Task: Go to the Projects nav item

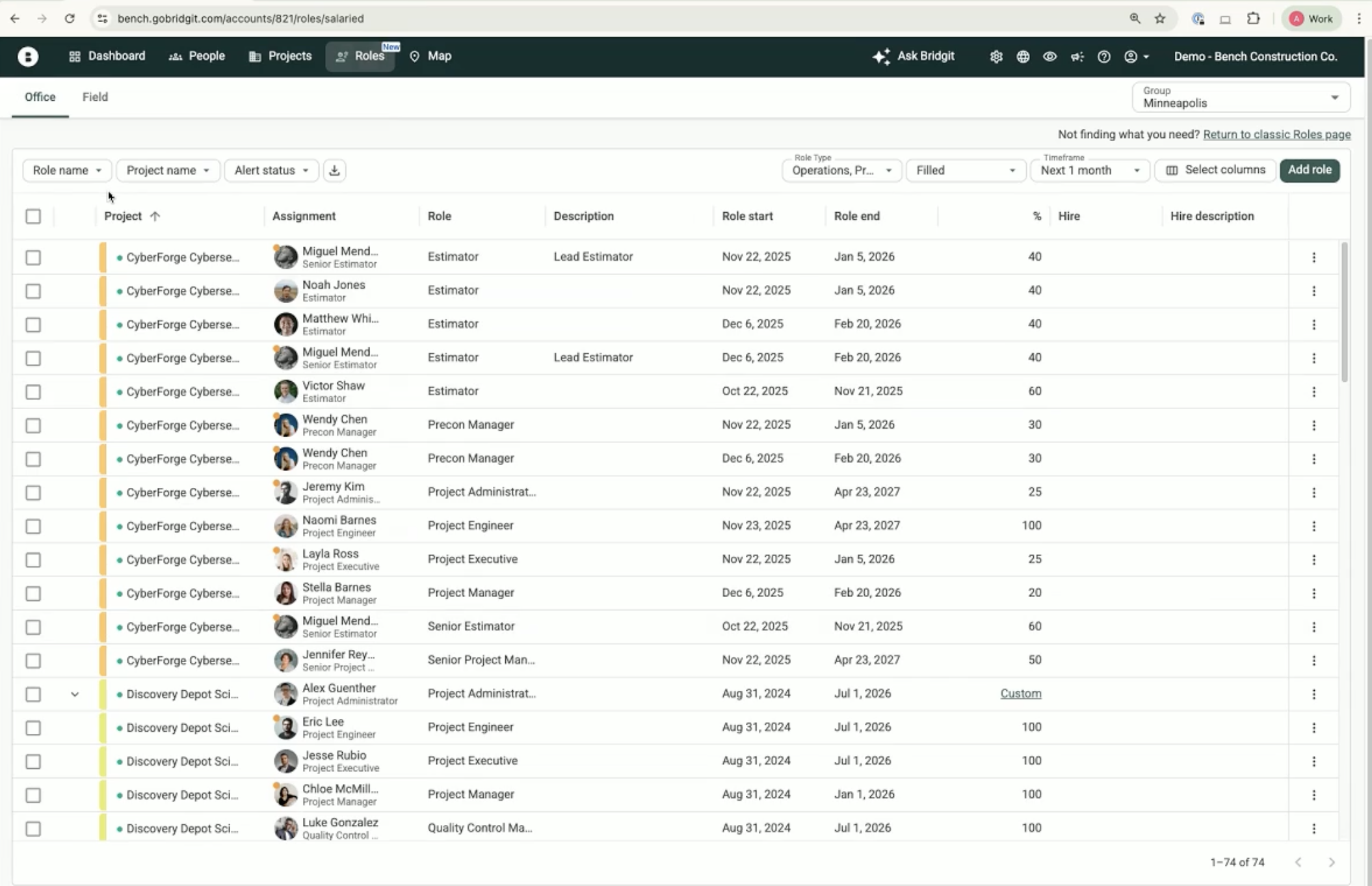Action: tap(280, 56)
